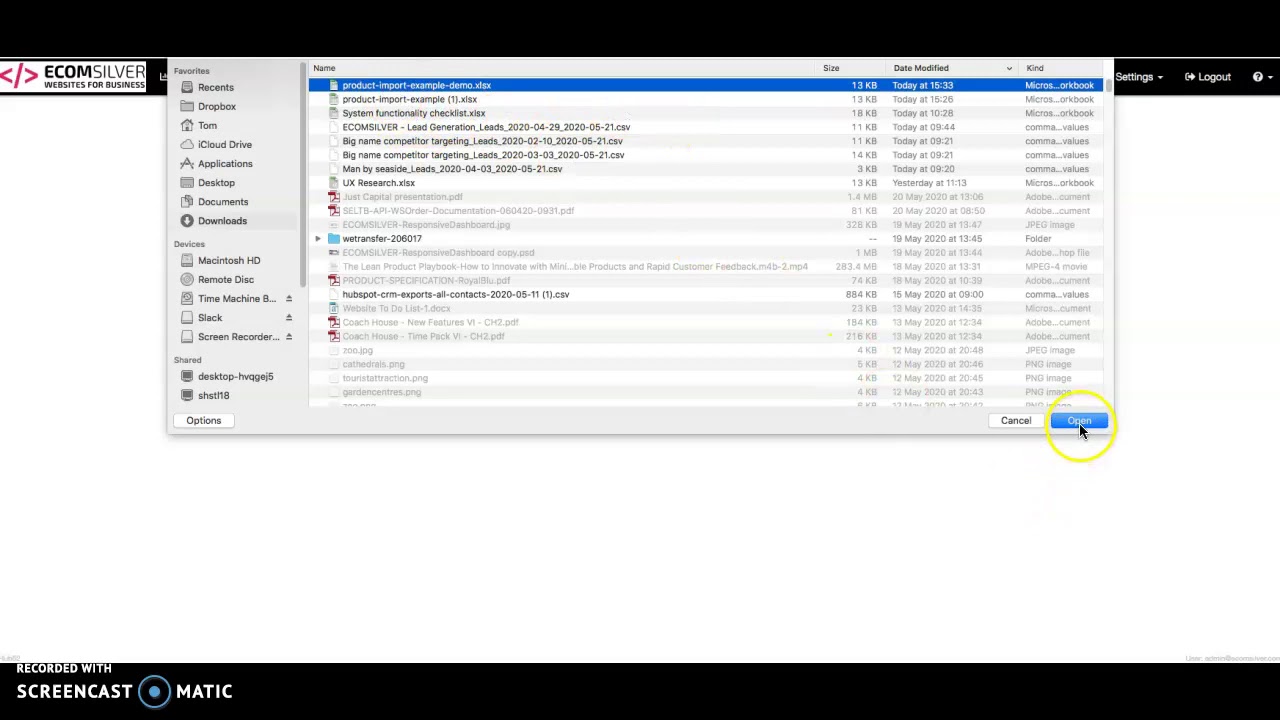Image resolution: width=1280 pixels, height=720 pixels.
Task: Click Website To Do List-1.docx row
Action: point(705,309)
